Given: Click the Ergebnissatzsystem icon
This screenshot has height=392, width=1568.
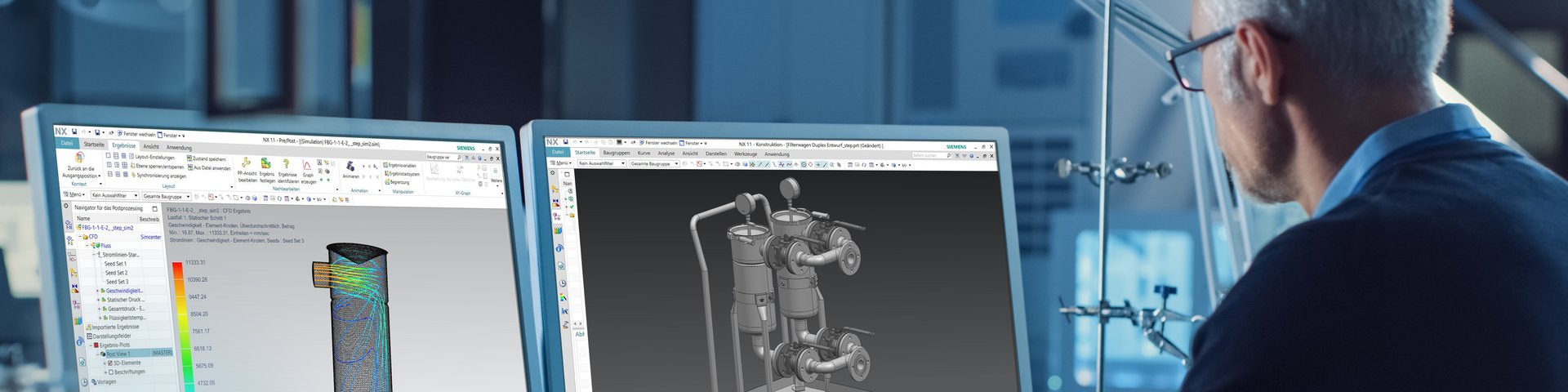Looking at the screenshot, I should [x=388, y=173].
